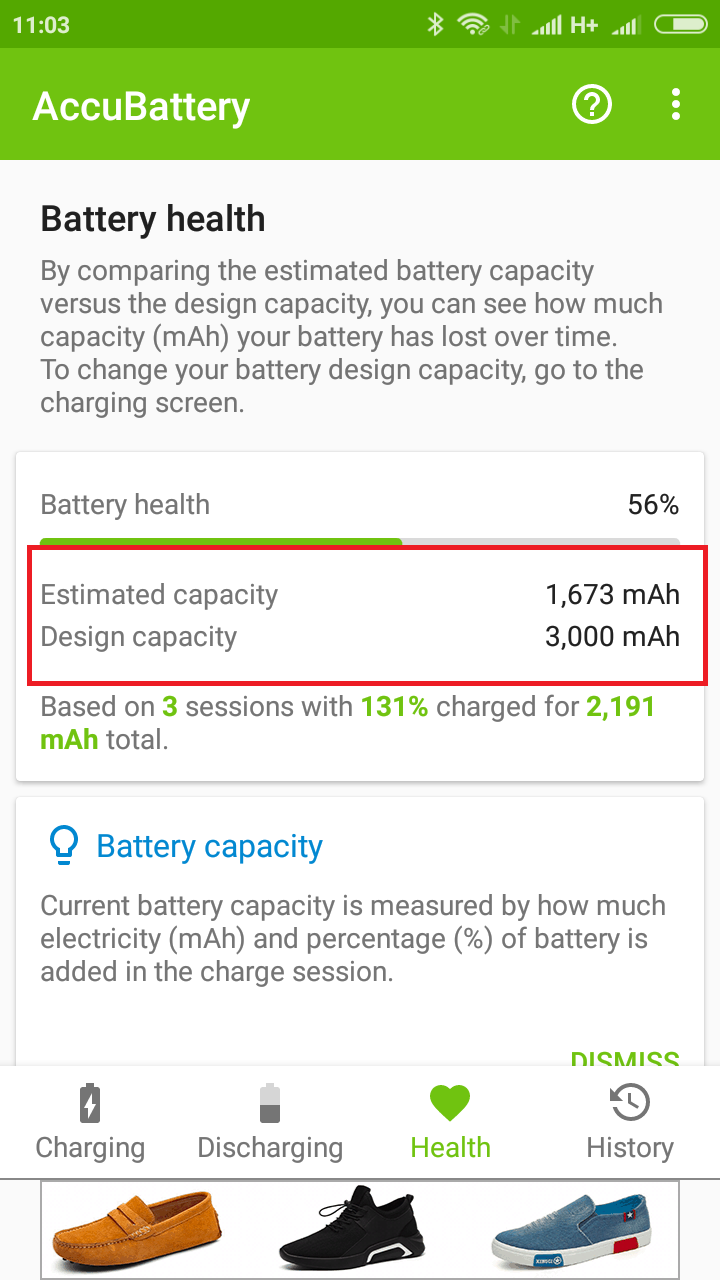This screenshot has height=1280, width=720.
Task: Open the three-dot overflow menu
Action: click(x=676, y=104)
